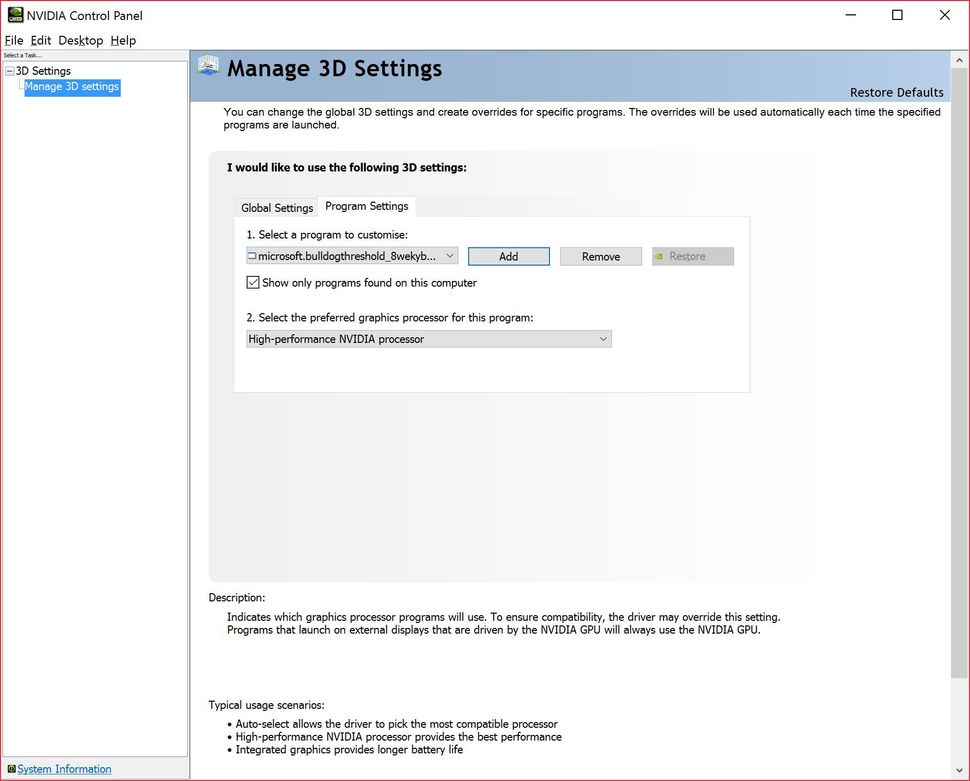Switch to the Global Settings tab

[x=276, y=207]
